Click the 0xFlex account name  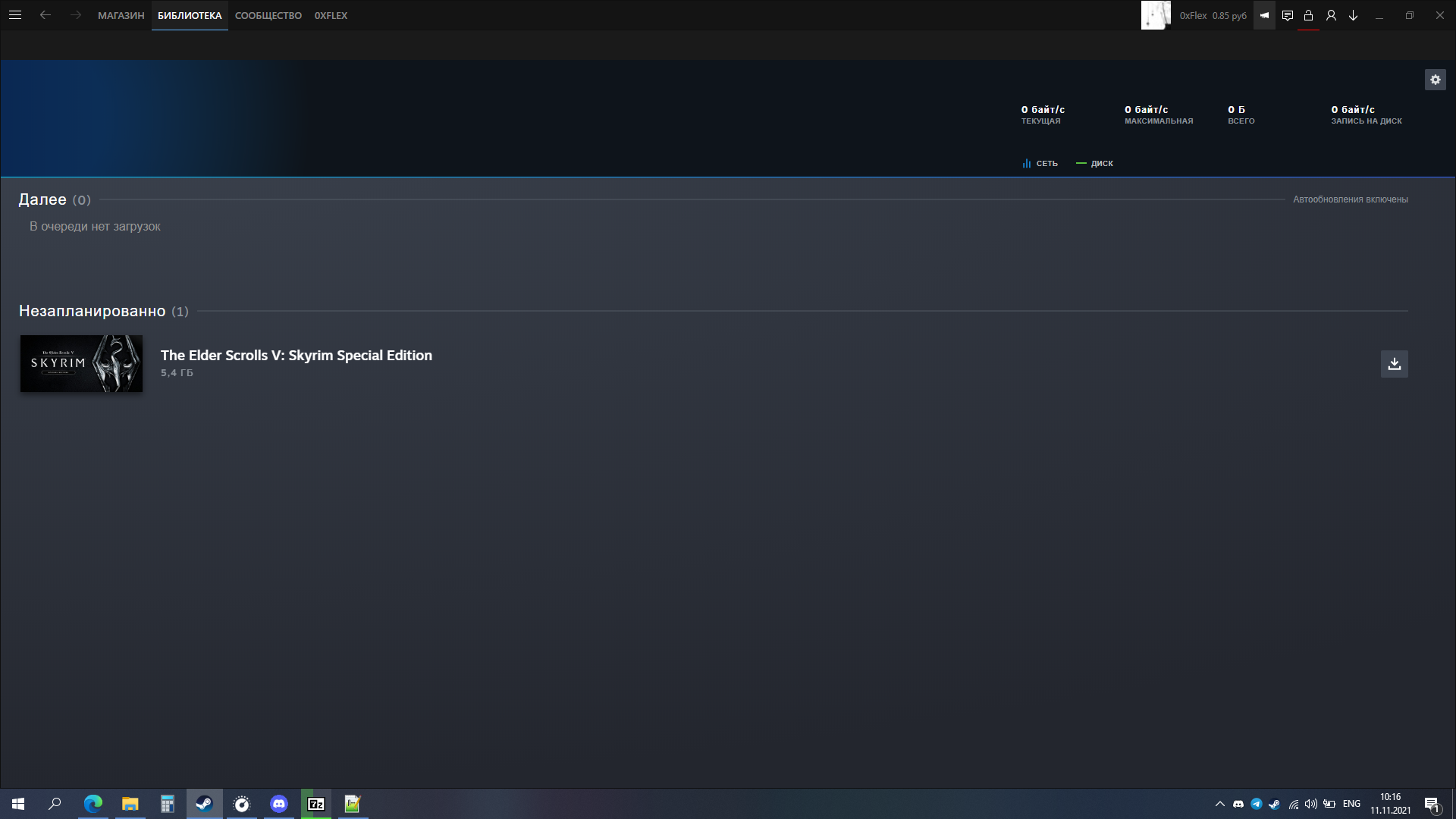tap(1193, 15)
